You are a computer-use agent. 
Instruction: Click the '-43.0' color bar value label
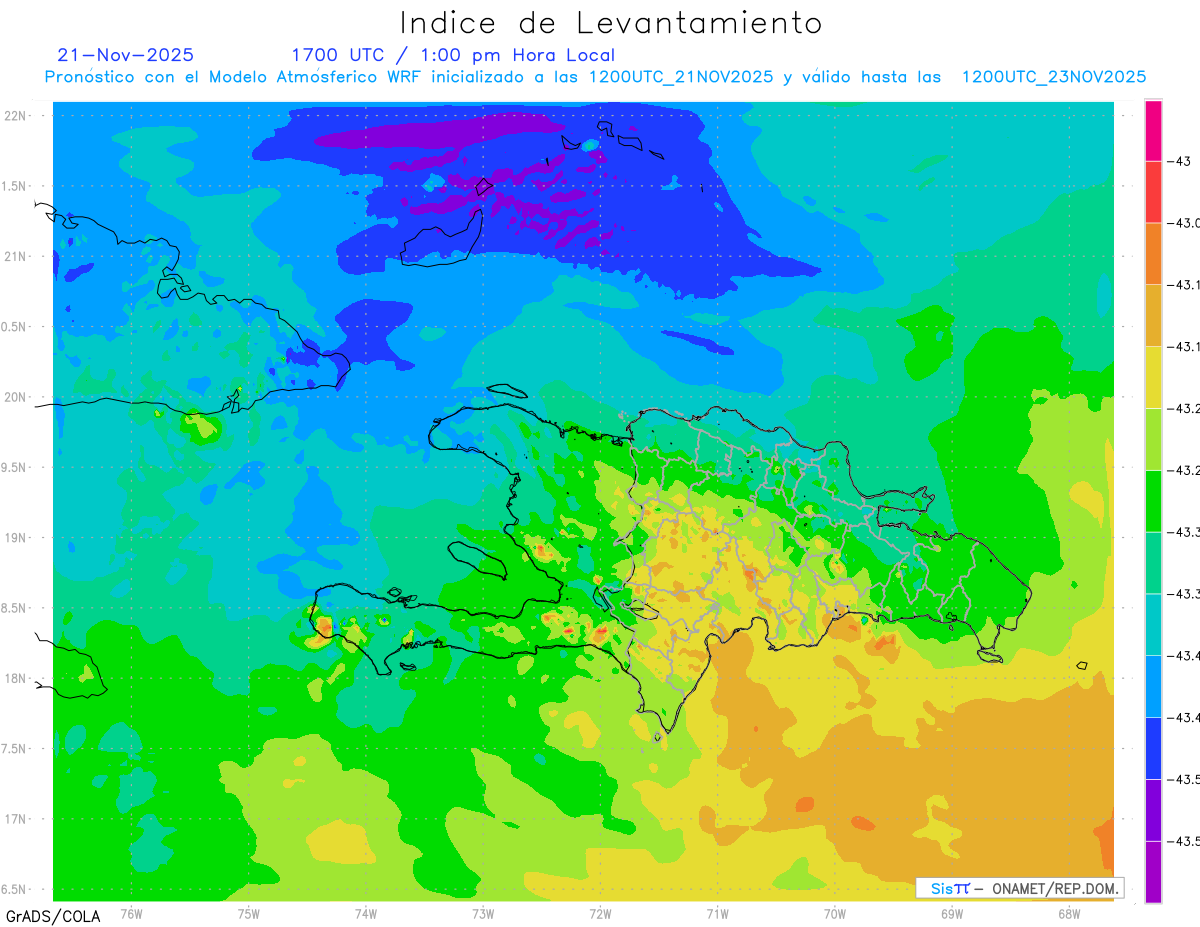[x=1184, y=223]
